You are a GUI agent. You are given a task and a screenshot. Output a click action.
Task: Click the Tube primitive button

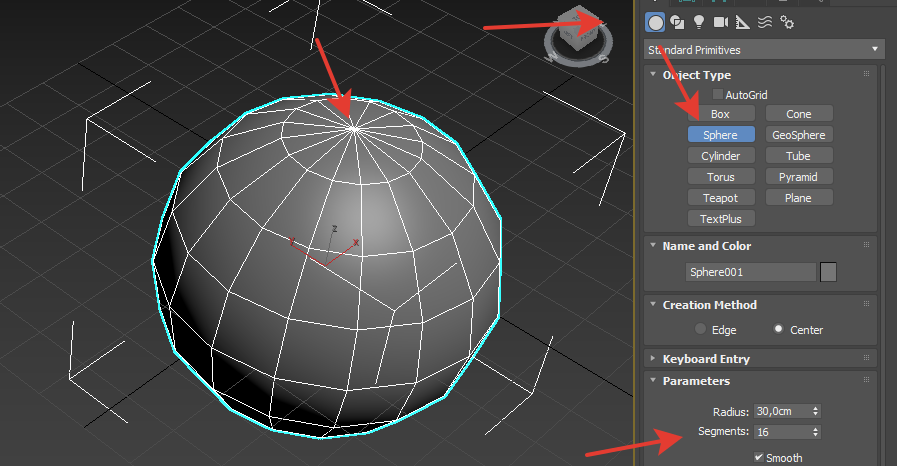pos(799,156)
